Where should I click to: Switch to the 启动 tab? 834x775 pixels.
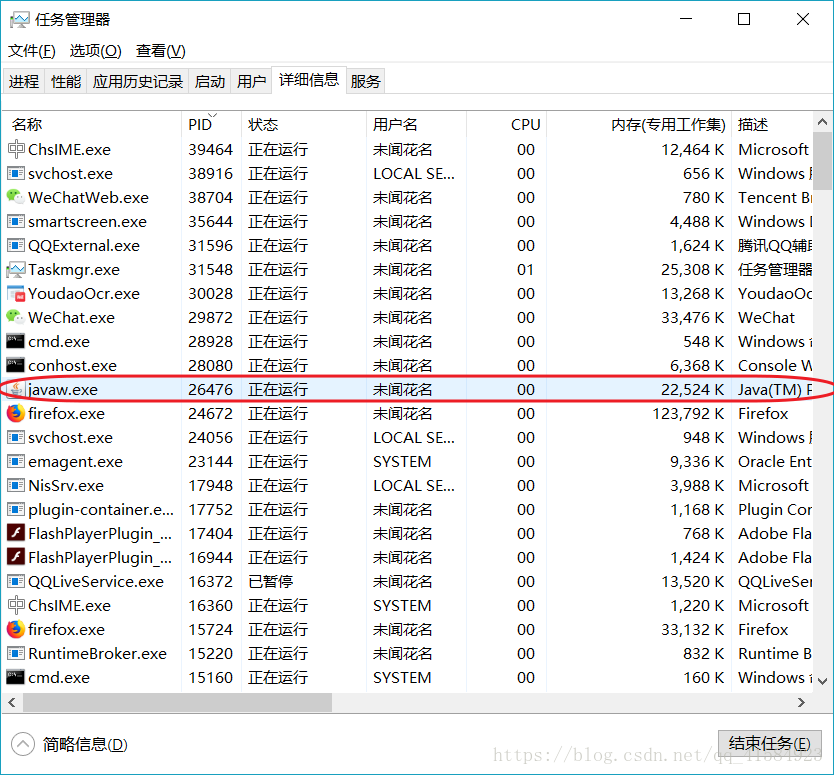click(x=210, y=81)
